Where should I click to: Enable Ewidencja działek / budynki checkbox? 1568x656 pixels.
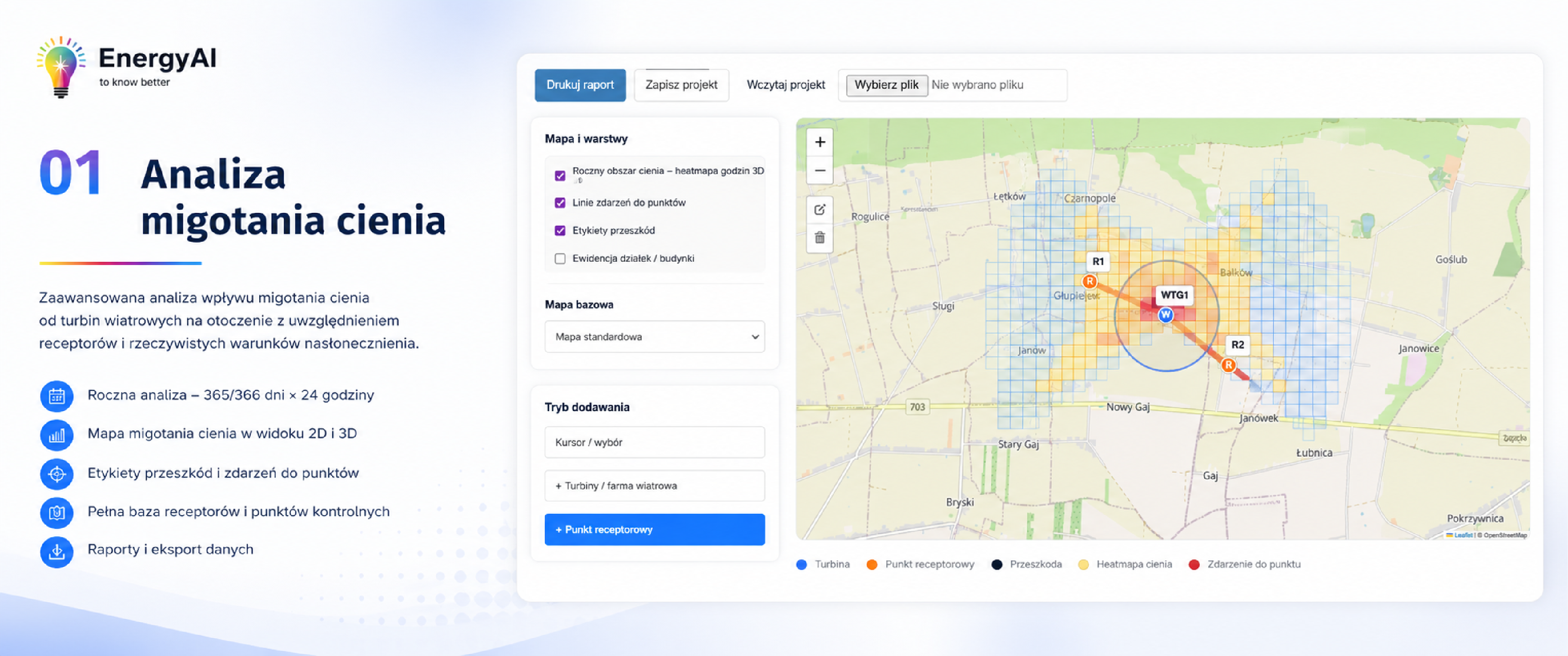pos(560,259)
